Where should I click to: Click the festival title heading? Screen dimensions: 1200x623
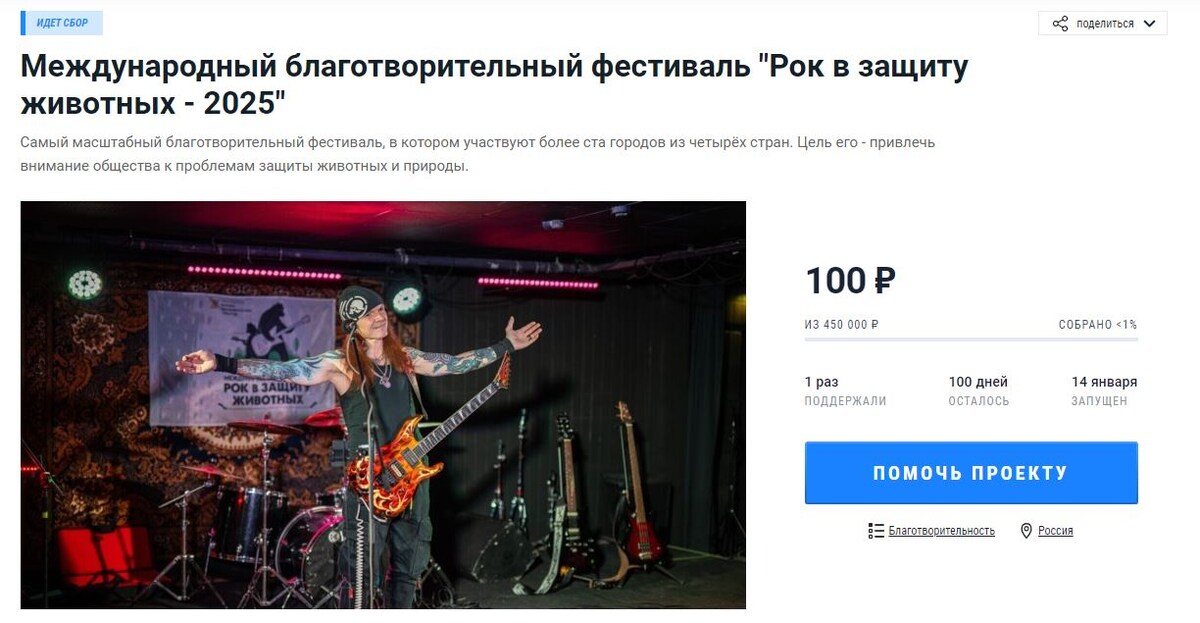click(494, 84)
